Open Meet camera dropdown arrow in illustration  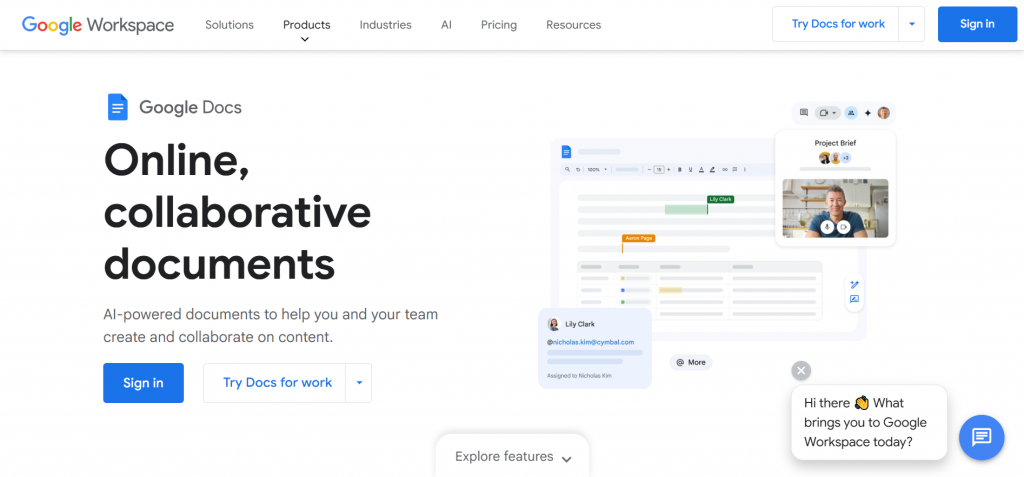pyautogui.click(x=834, y=113)
